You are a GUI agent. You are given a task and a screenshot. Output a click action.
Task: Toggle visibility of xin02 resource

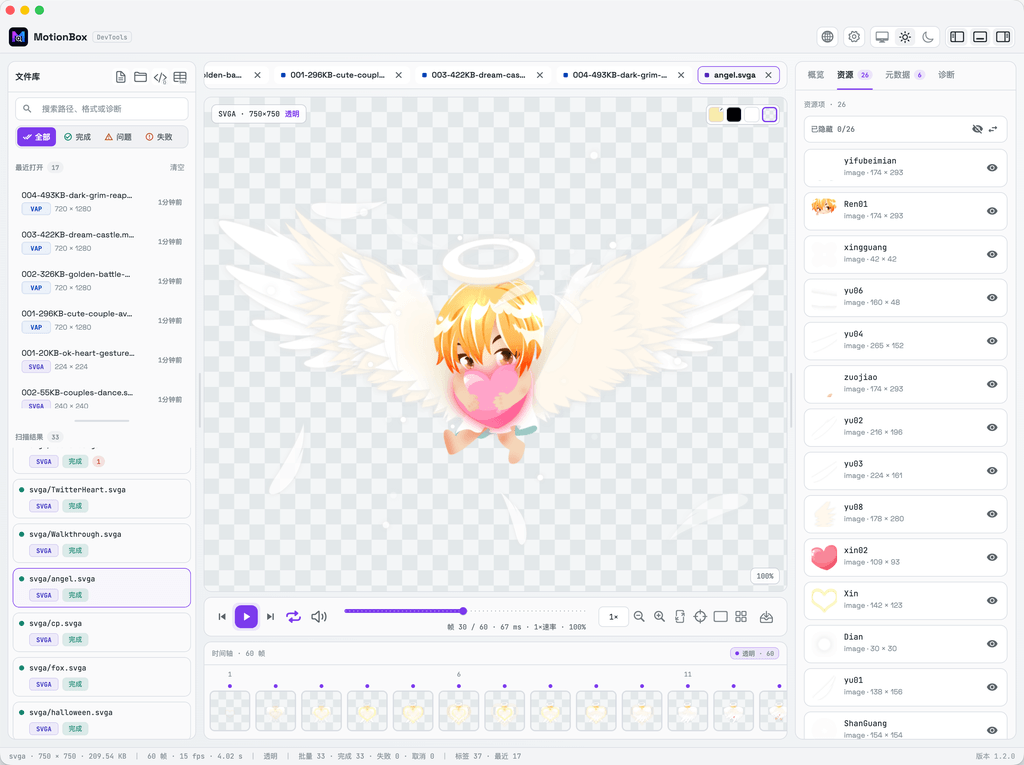coord(992,557)
